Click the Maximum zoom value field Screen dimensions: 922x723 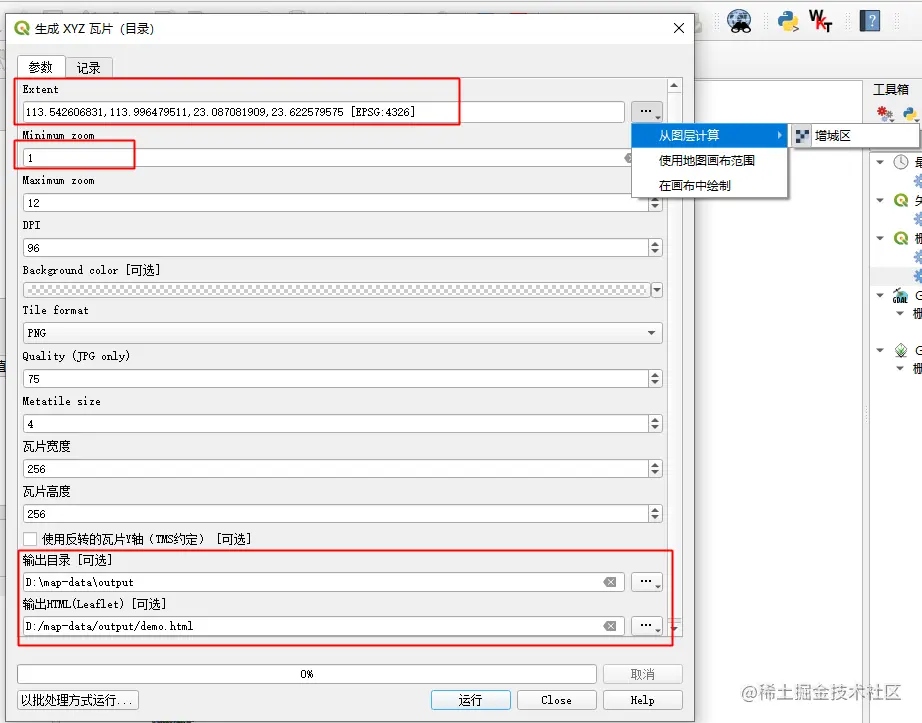[336, 203]
